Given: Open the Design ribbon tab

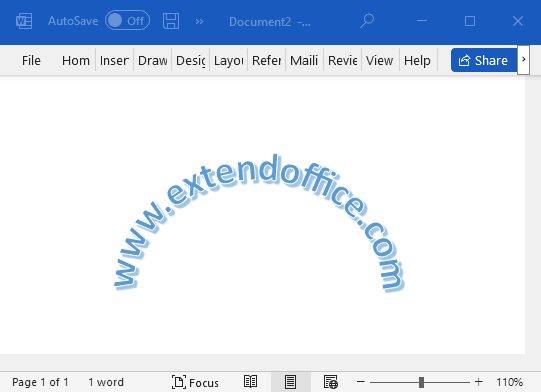Looking at the screenshot, I should coord(190,60).
